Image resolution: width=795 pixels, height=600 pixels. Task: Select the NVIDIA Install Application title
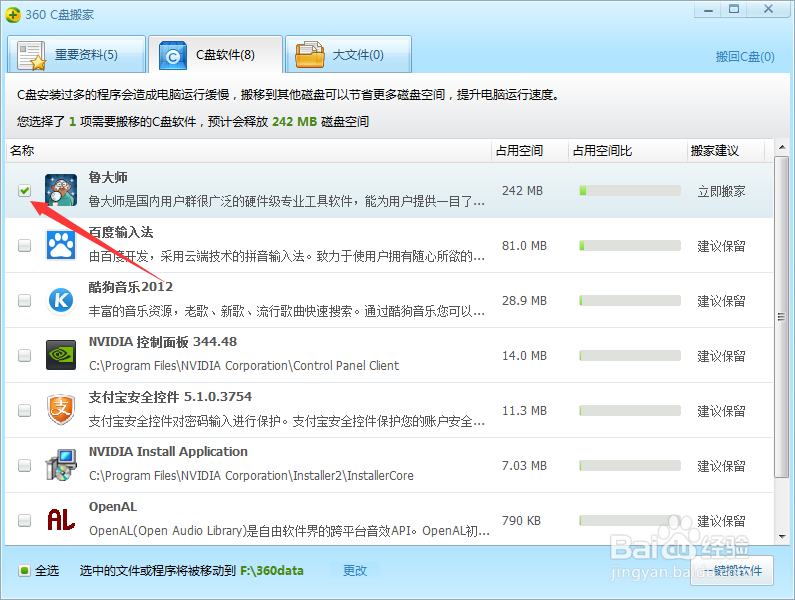pos(168,451)
